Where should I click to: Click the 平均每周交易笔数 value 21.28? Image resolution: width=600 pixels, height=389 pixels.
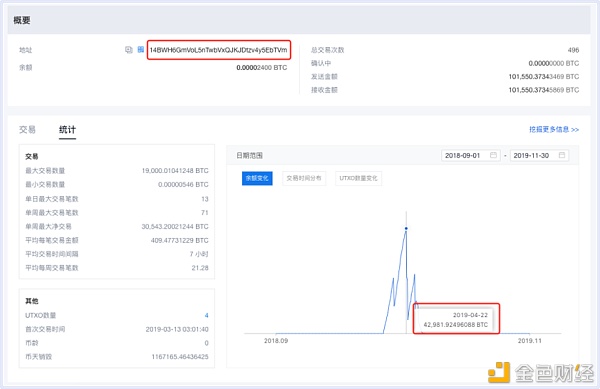(200, 268)
